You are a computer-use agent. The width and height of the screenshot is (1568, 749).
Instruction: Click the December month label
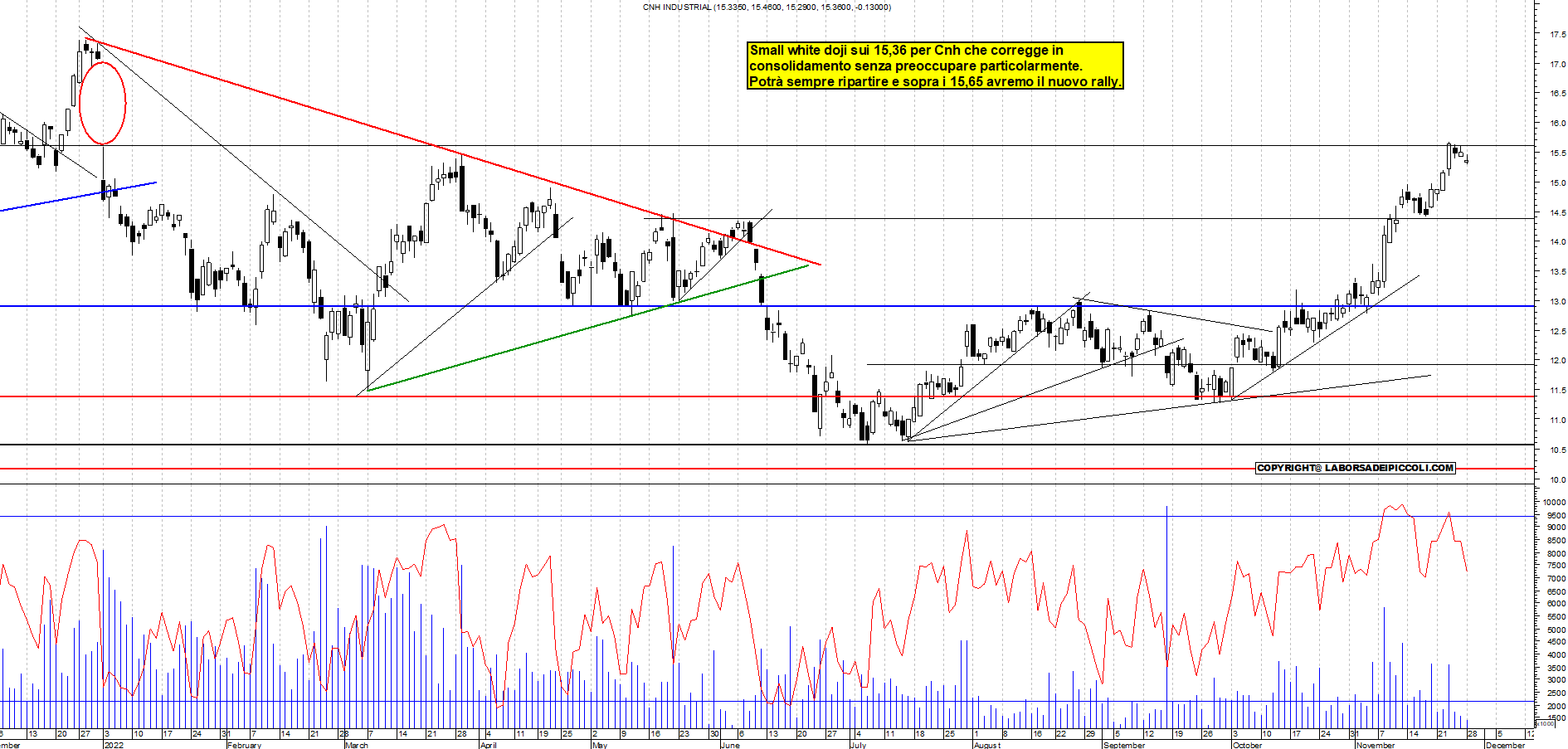1505,745
